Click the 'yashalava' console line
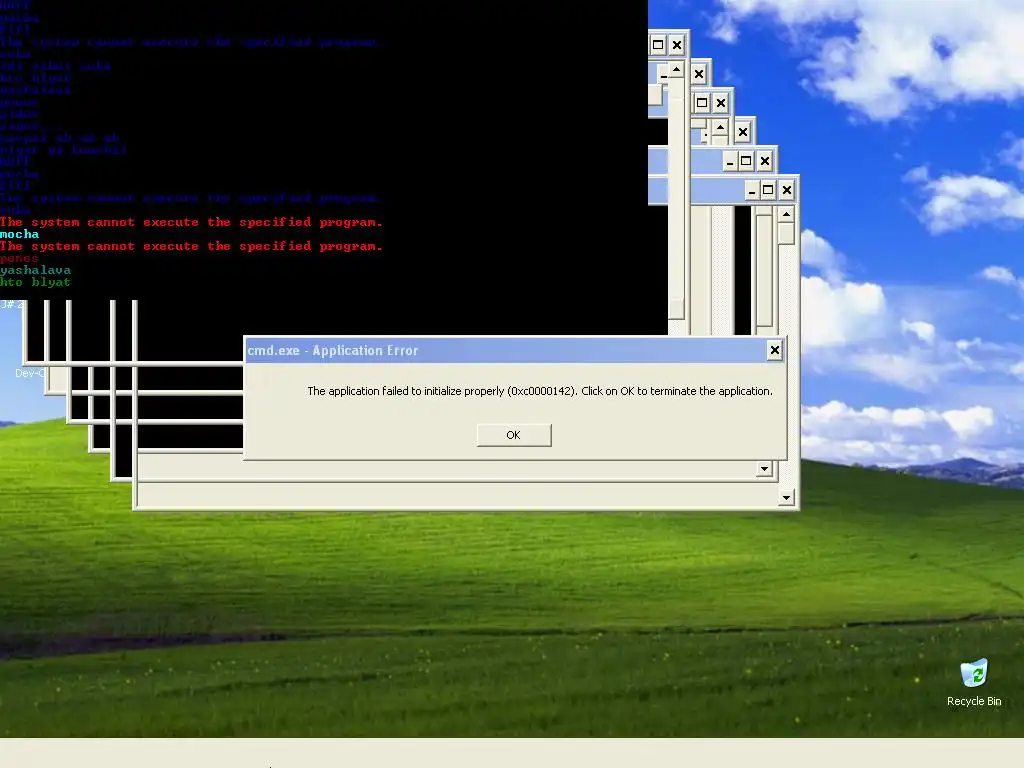This screenshot has height=768, width=1024. pos(36,270)
